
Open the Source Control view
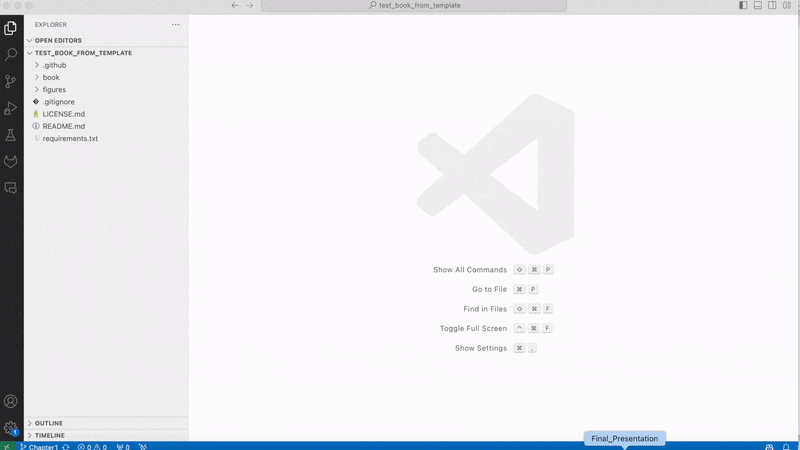(10, 81)
